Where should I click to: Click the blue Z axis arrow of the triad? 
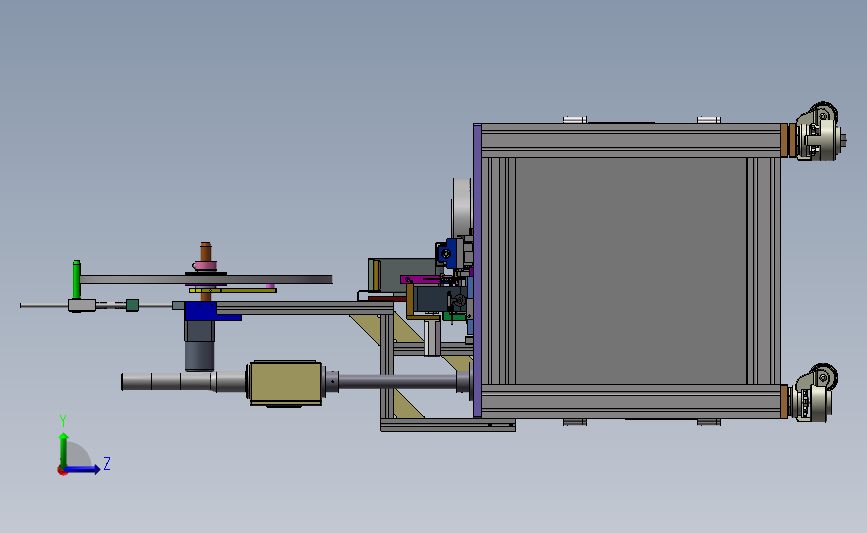(83, 469)
